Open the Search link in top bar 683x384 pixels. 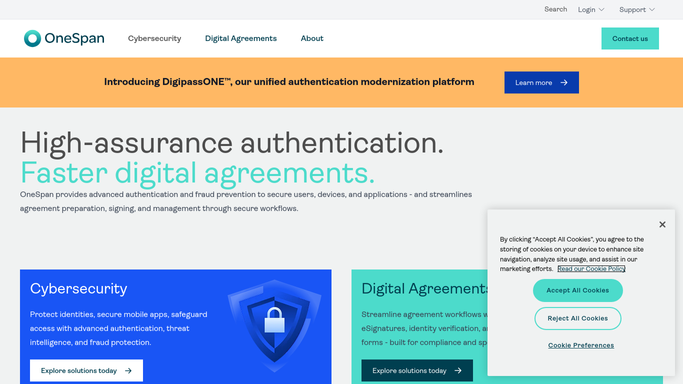555,9
